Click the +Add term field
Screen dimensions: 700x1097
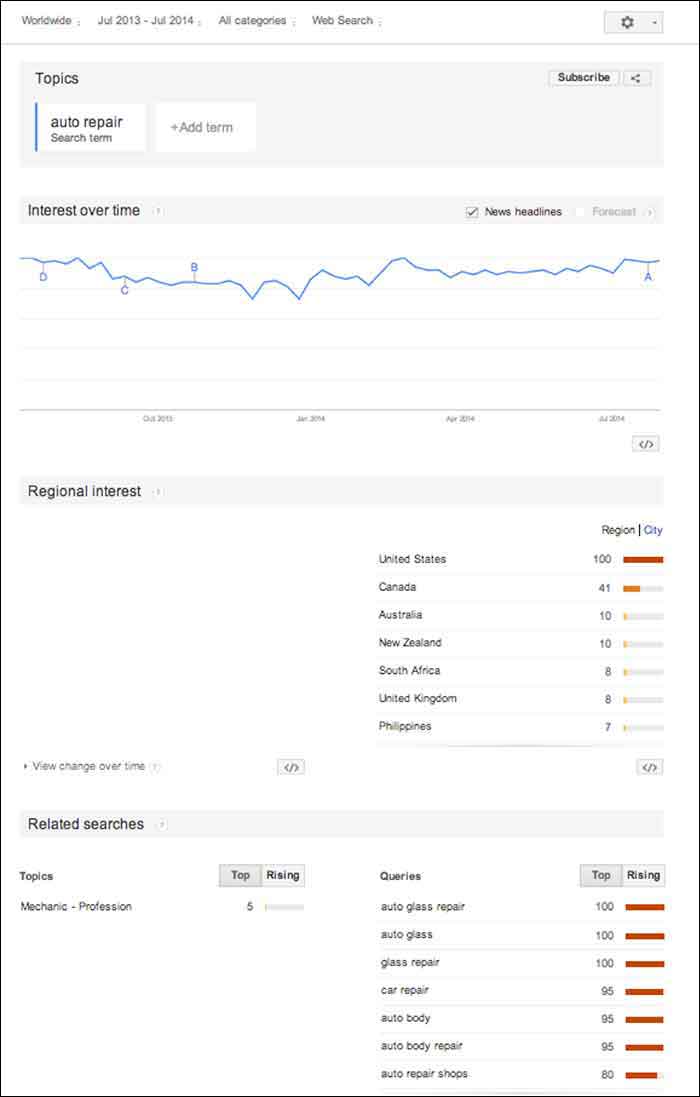pos(204,126)
